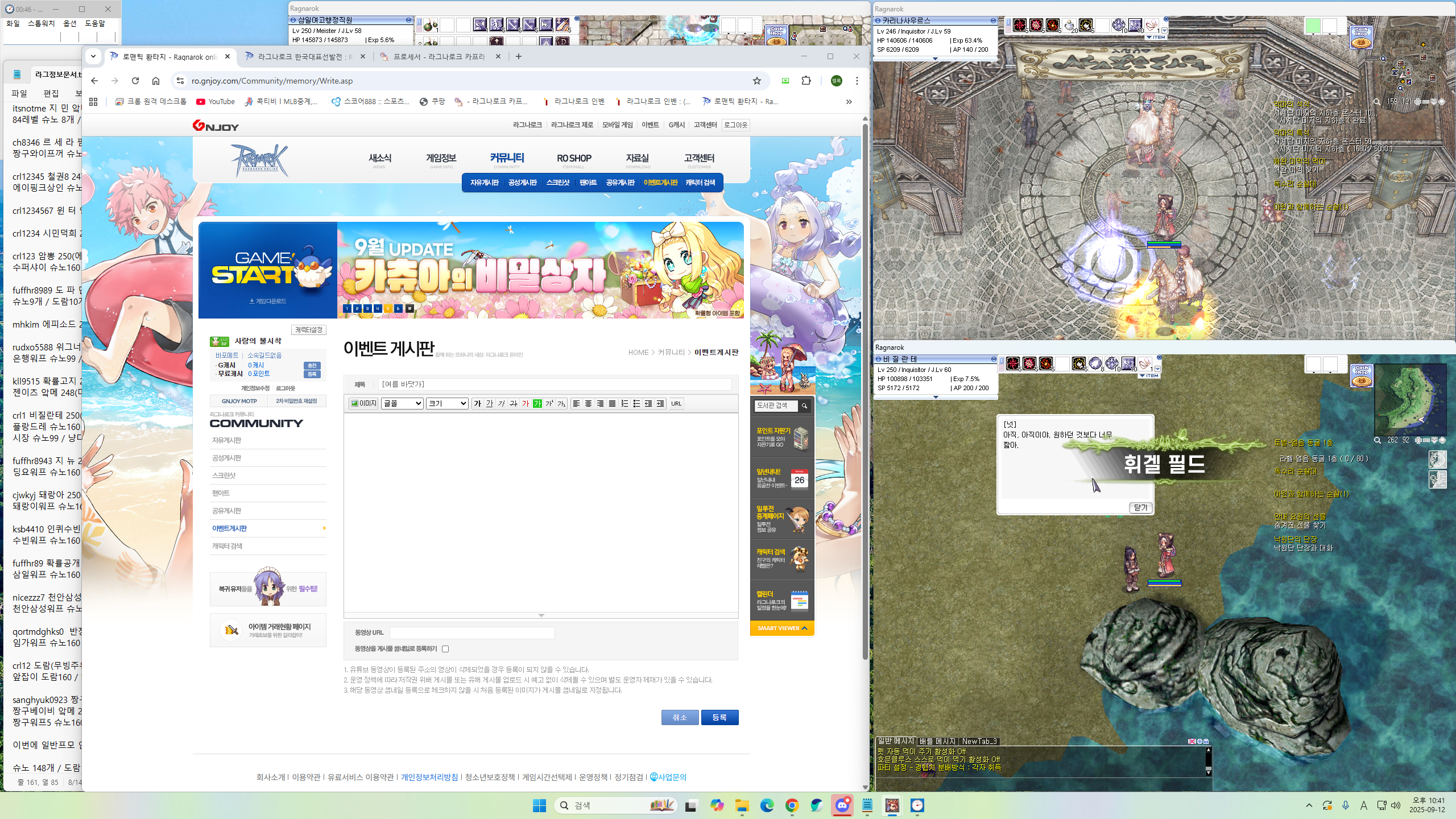This screenshot has height=819, width=1456.
Task: Open the Chrome extensions puzzle icon
Action: pos(806,81)
